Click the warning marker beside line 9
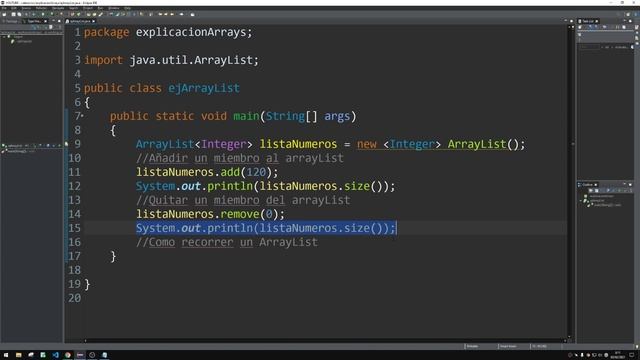Screen dimensions: 640x360 (x=66, y=144)
